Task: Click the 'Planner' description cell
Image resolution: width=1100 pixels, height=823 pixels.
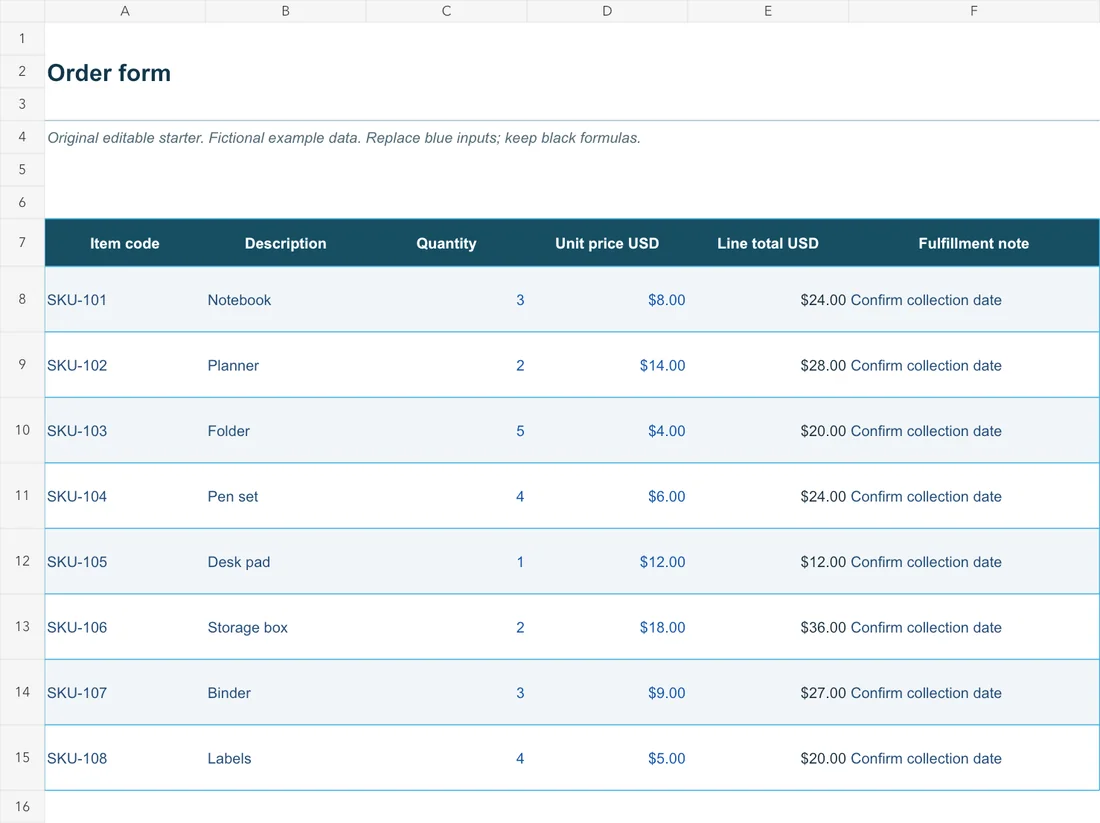Action: (x=286, y=365)
